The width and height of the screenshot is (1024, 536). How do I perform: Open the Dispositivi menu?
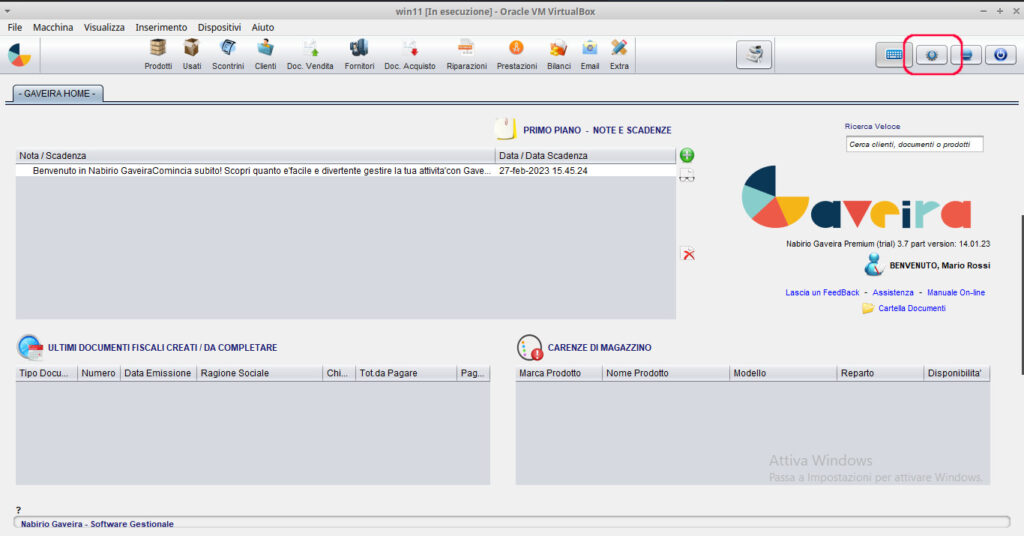tap(219, 27)
